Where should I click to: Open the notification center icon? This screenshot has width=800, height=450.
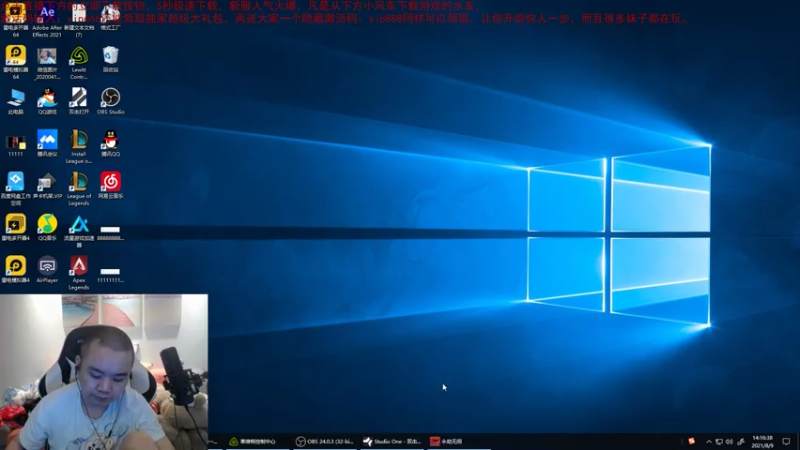786,442
